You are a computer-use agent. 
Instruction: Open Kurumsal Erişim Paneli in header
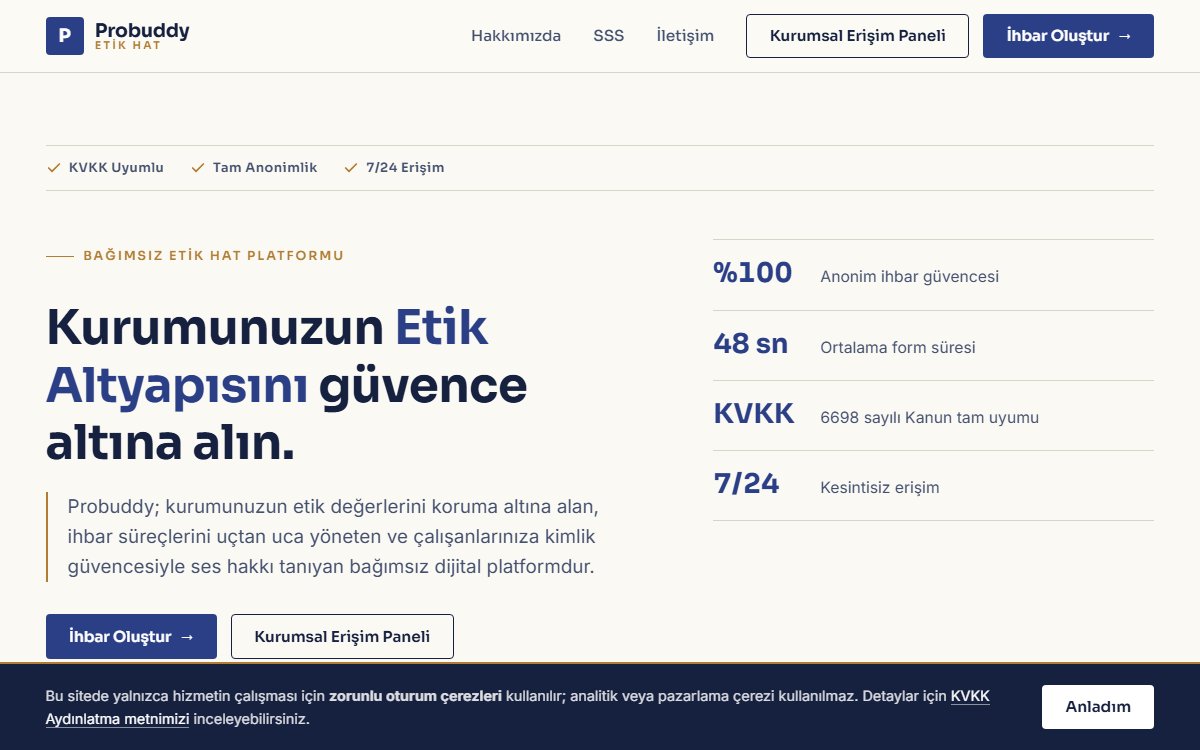(x=857, y=36)
